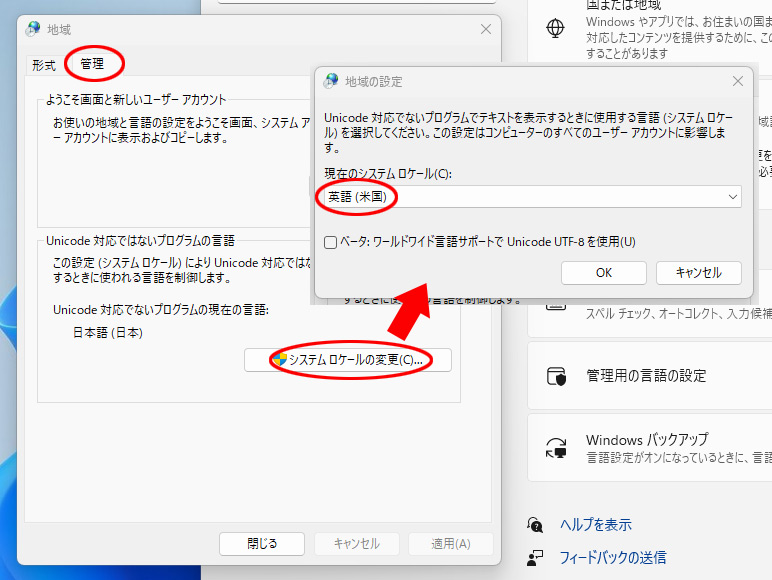Click 国または地域 heading in Settings
The height and width of the screenshot is (580, 772).
tap(624, 5)
